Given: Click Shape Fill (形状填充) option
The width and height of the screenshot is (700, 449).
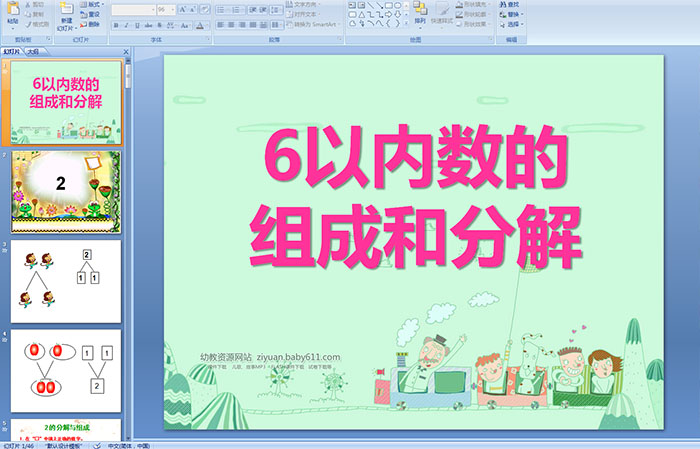Looking at the screenshot, I should [473, 4].
